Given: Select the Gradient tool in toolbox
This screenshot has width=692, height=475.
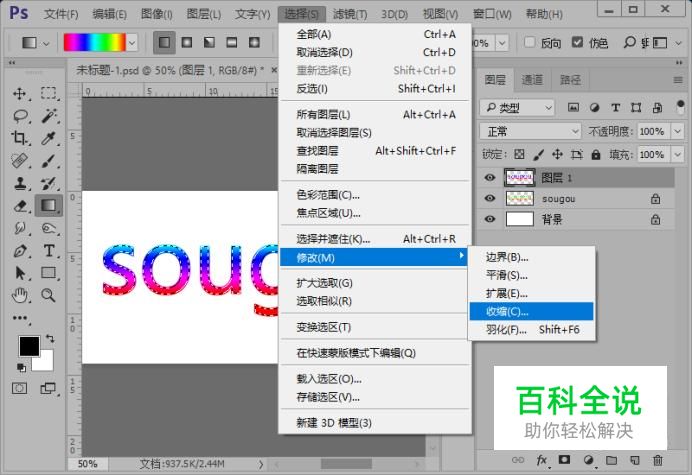Looking at the screenshot, I should coord(49,206).
